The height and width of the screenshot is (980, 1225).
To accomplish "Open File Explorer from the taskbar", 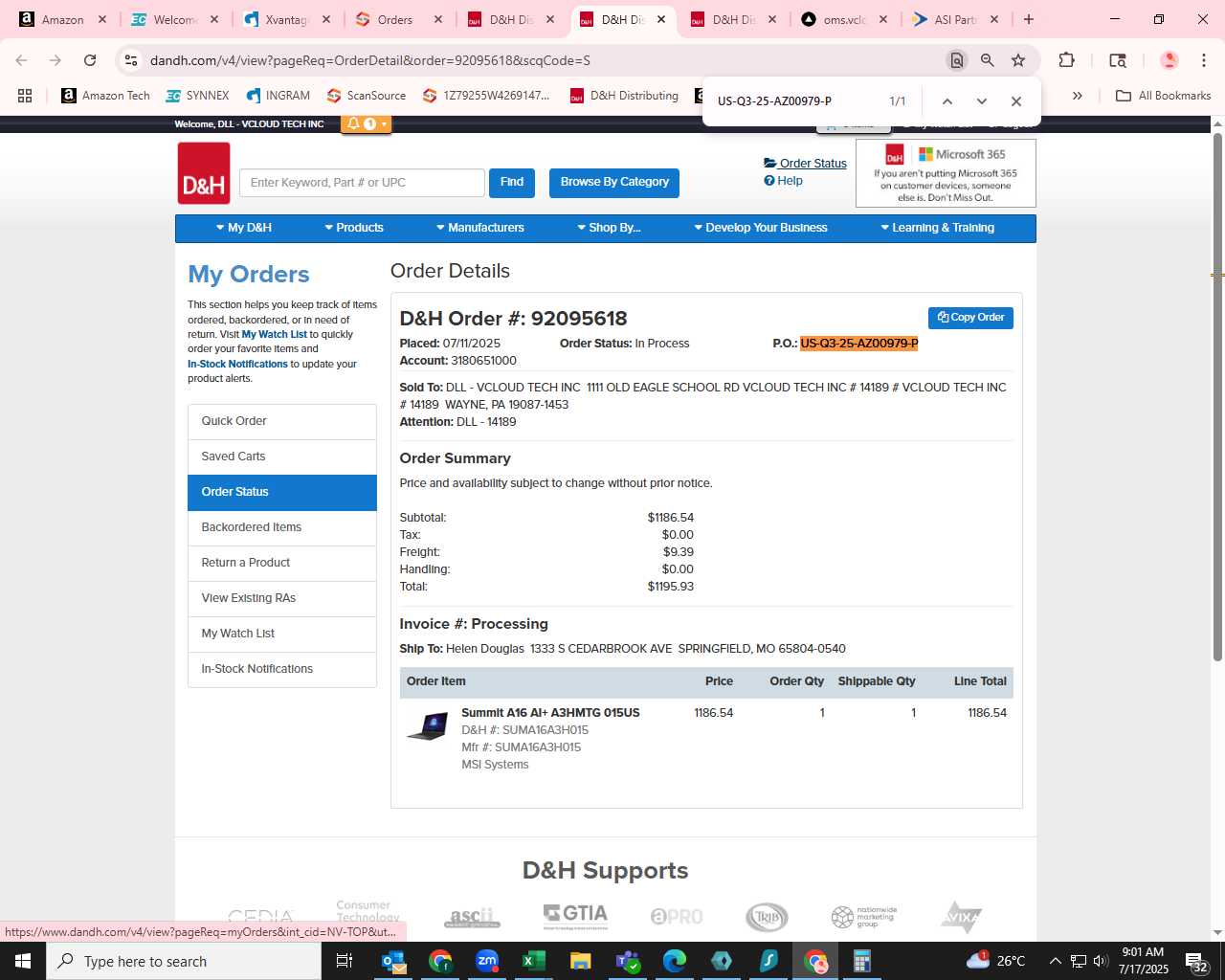I will click(x=581, y=961).
